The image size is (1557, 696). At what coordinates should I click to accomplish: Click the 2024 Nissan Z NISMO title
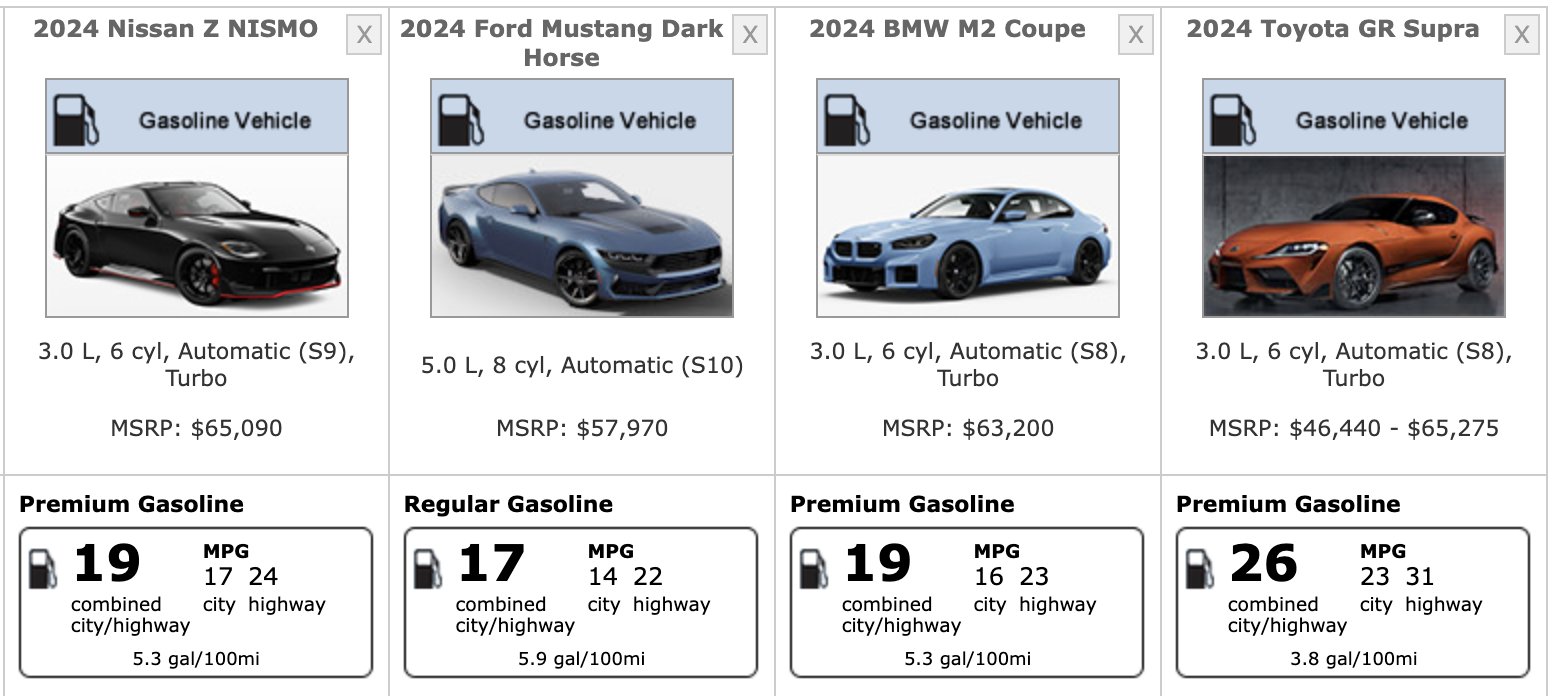[x=176, y=29]
